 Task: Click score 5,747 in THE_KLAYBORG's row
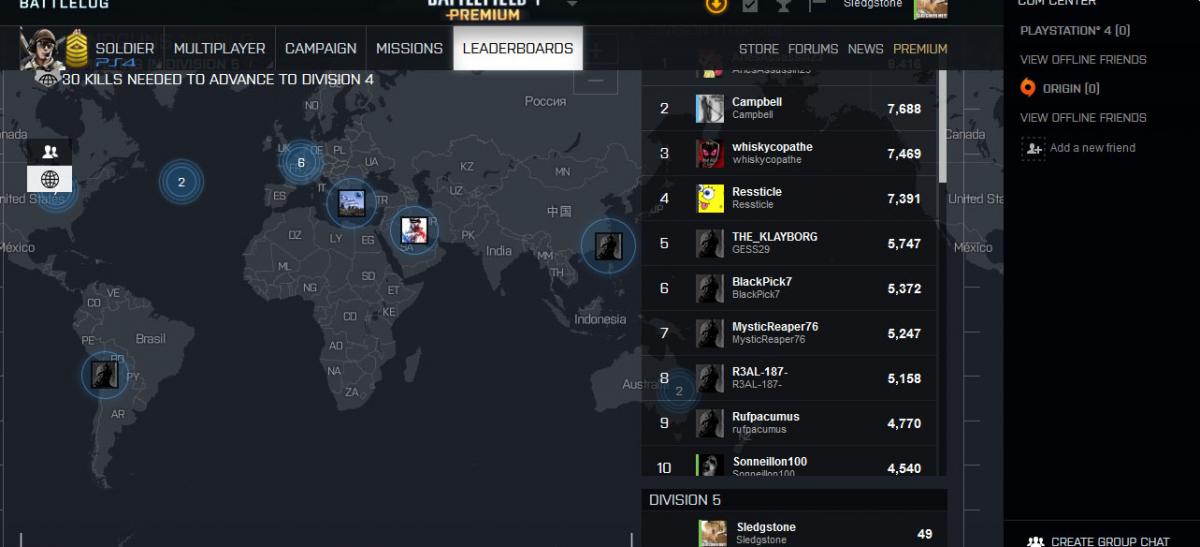click(904, 244)
